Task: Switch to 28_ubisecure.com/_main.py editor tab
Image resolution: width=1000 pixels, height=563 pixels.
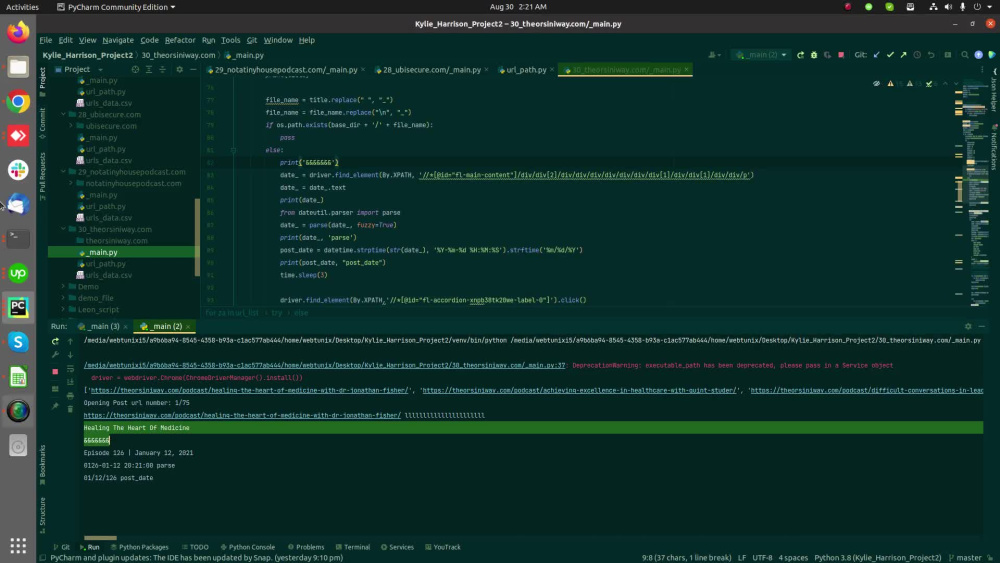Action: pos(431,69)
